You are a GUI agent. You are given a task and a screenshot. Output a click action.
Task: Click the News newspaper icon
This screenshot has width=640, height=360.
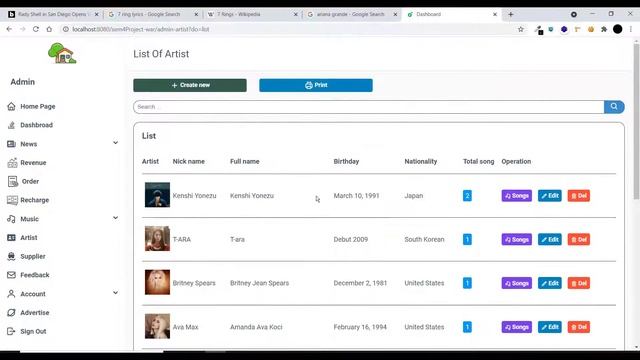[11, 144]
